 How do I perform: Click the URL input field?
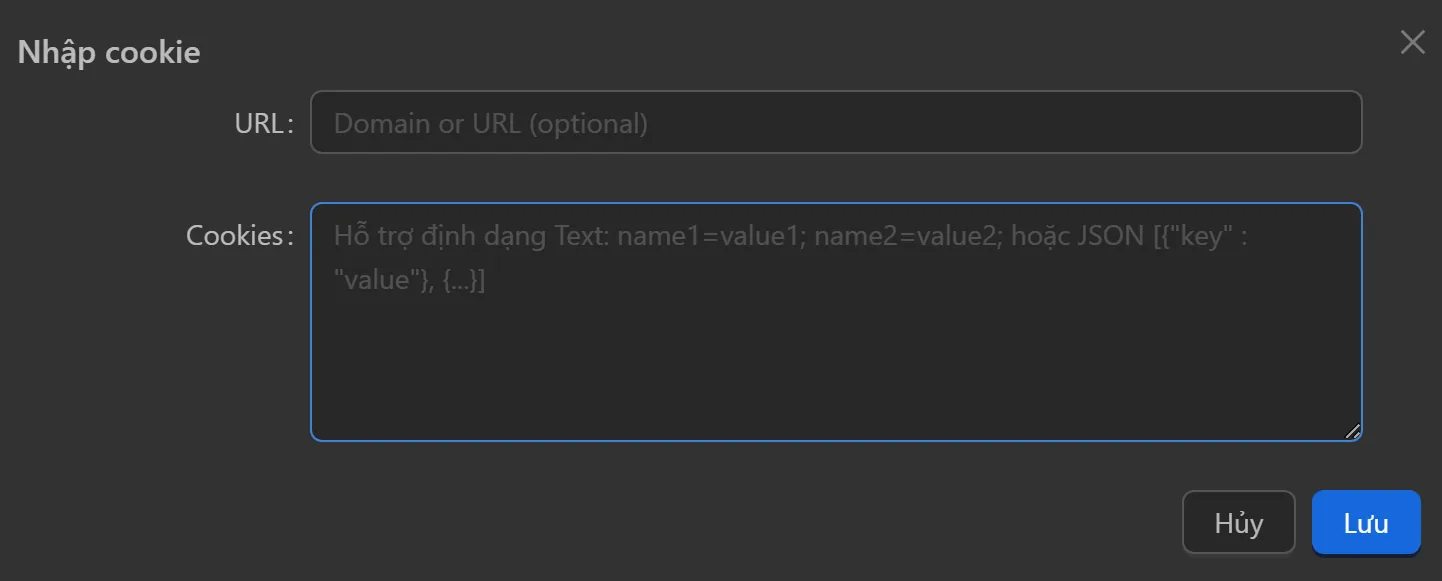835,122
